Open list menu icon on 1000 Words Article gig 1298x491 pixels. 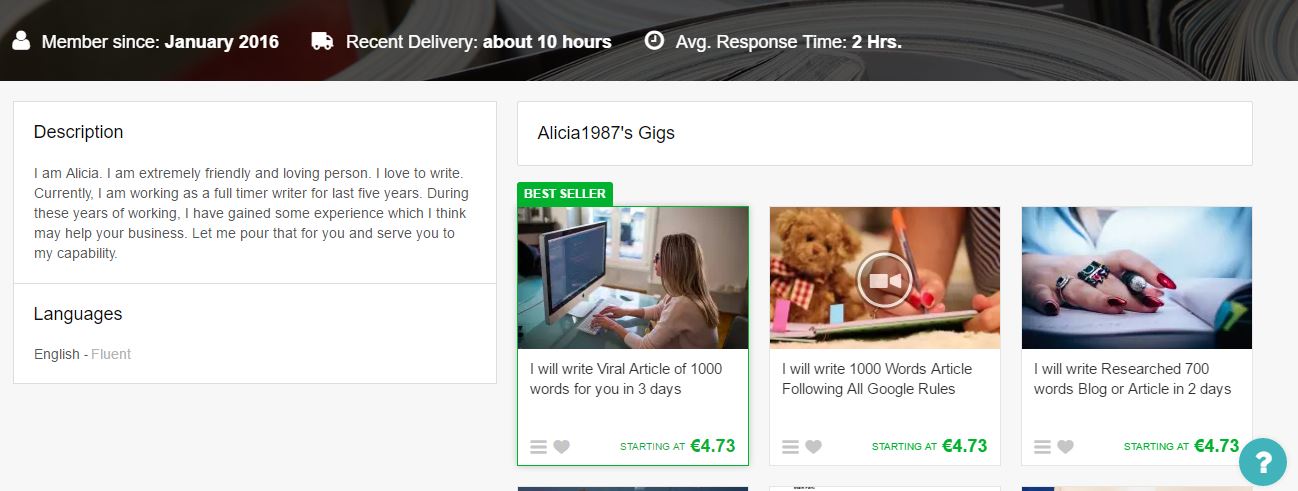790,447
